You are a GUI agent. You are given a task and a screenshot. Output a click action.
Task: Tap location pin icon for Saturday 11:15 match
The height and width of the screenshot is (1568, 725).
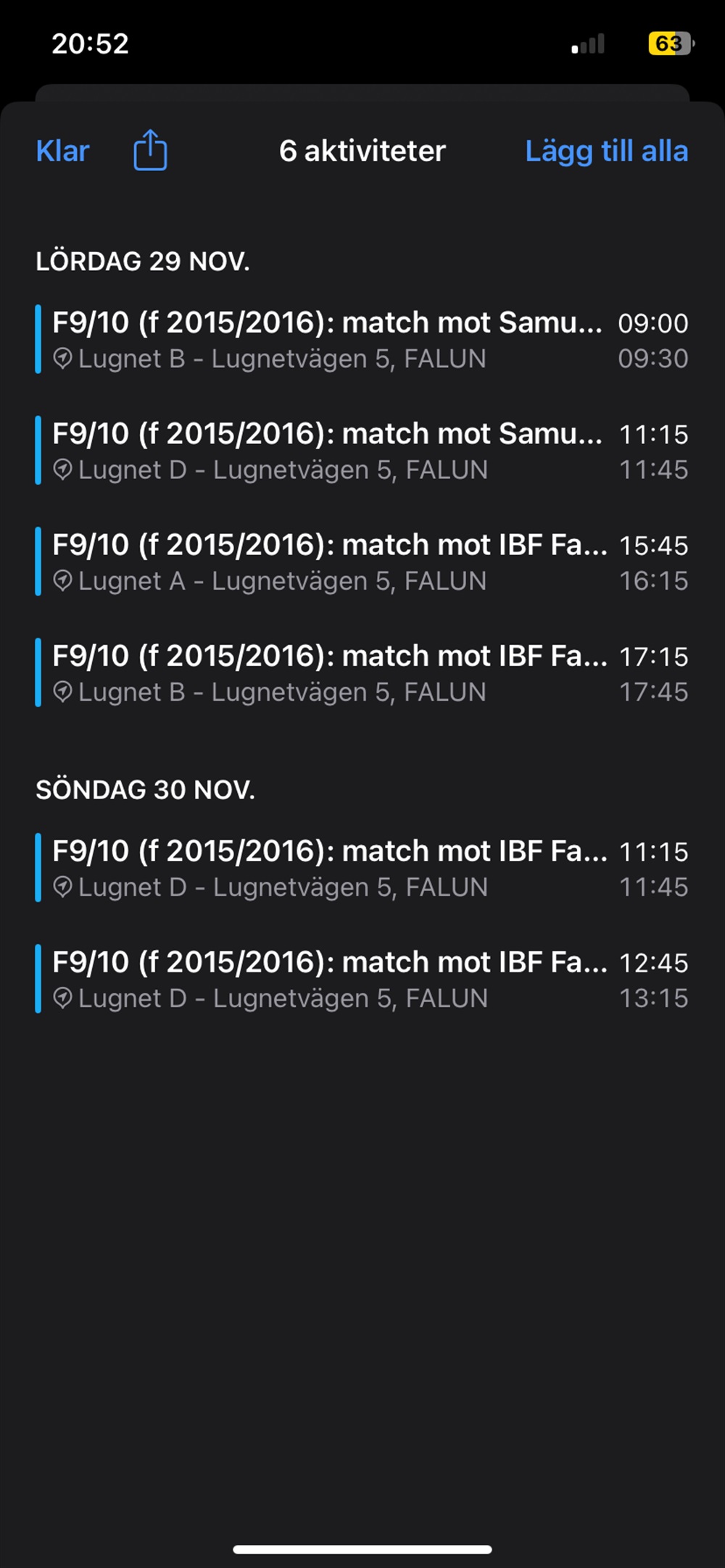tap(63, 470)
